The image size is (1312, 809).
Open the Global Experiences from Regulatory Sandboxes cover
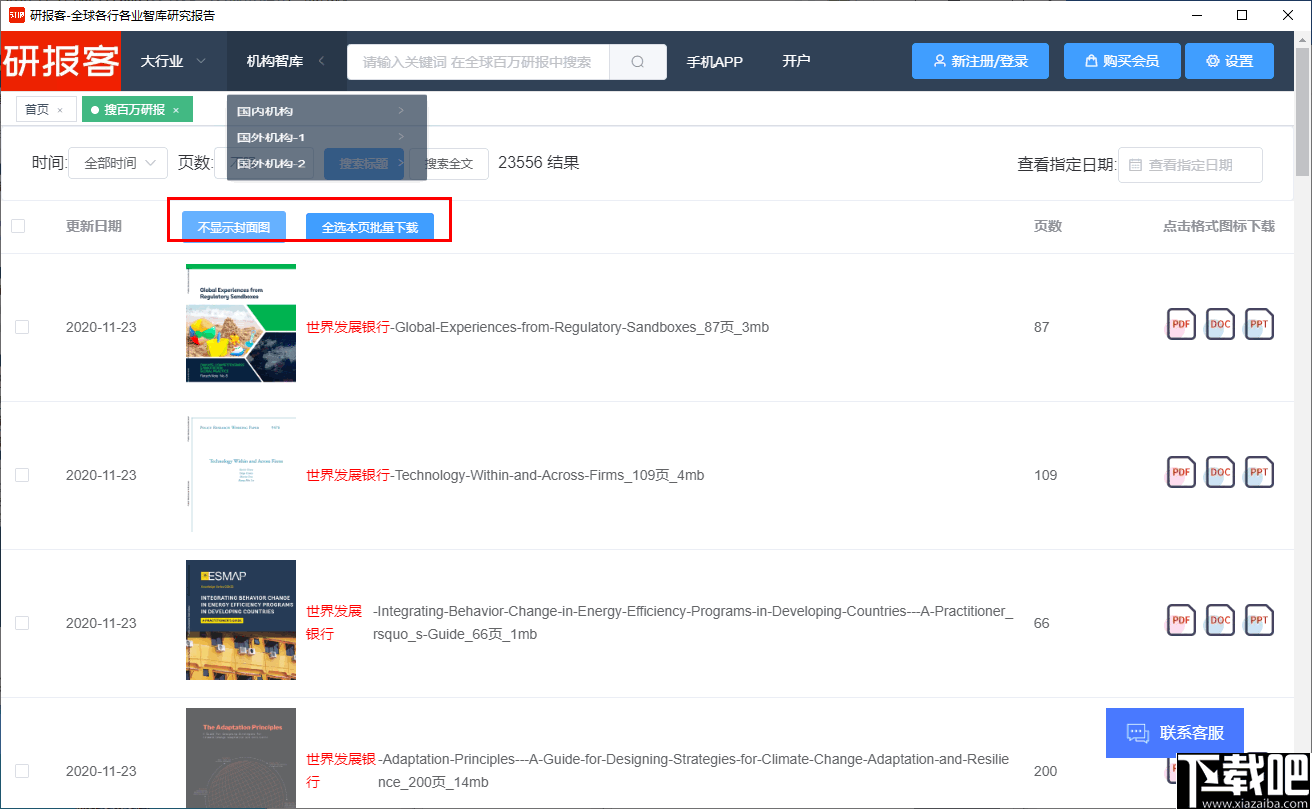click(241, 323)
